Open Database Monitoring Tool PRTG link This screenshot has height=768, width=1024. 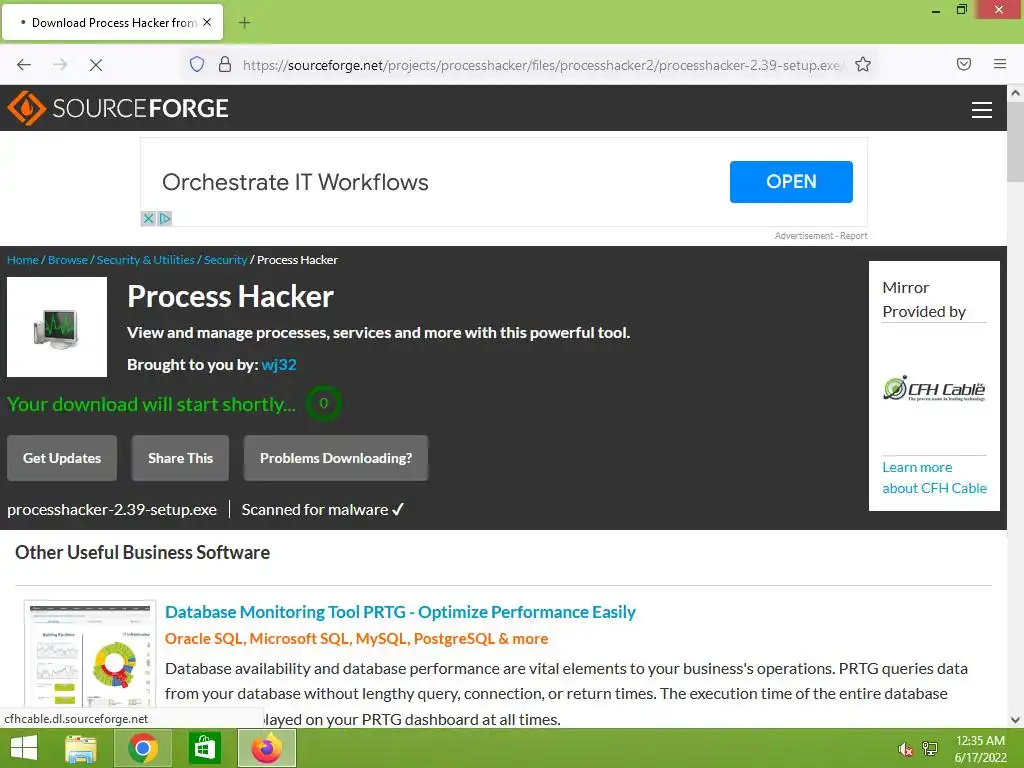point(400,612)
